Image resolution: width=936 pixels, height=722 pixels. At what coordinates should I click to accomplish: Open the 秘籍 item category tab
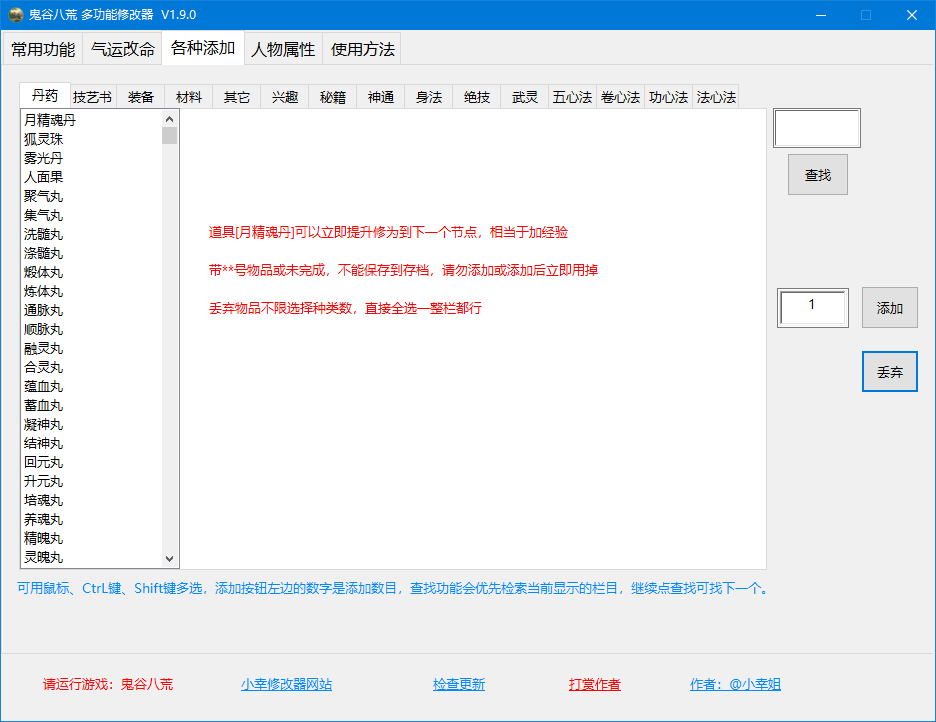[333, 97]
